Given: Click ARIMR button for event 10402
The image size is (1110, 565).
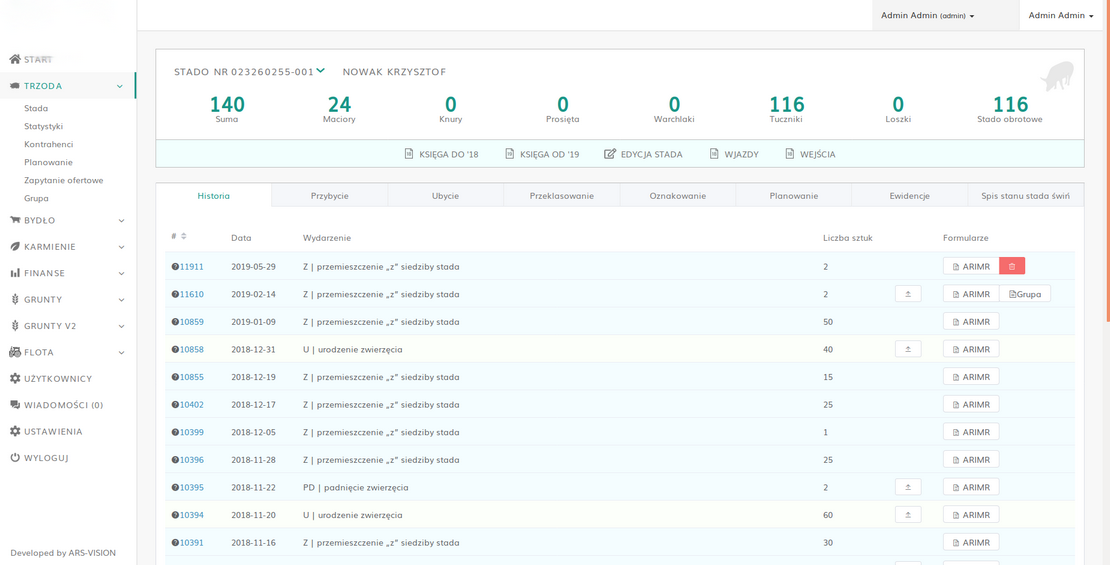Looking at the screenshot, I should click(x=970, y=405).
